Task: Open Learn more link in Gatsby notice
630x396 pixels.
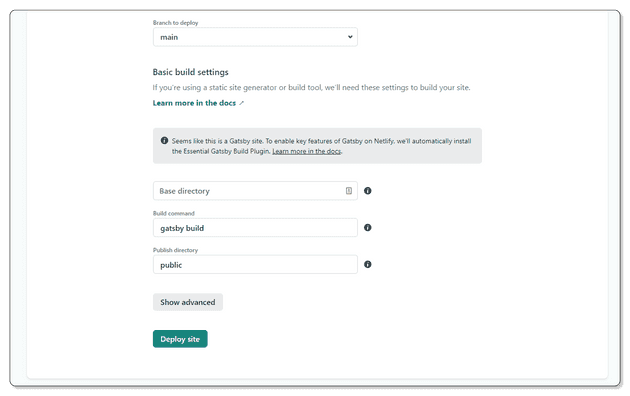Action: (x=307, y=151)
